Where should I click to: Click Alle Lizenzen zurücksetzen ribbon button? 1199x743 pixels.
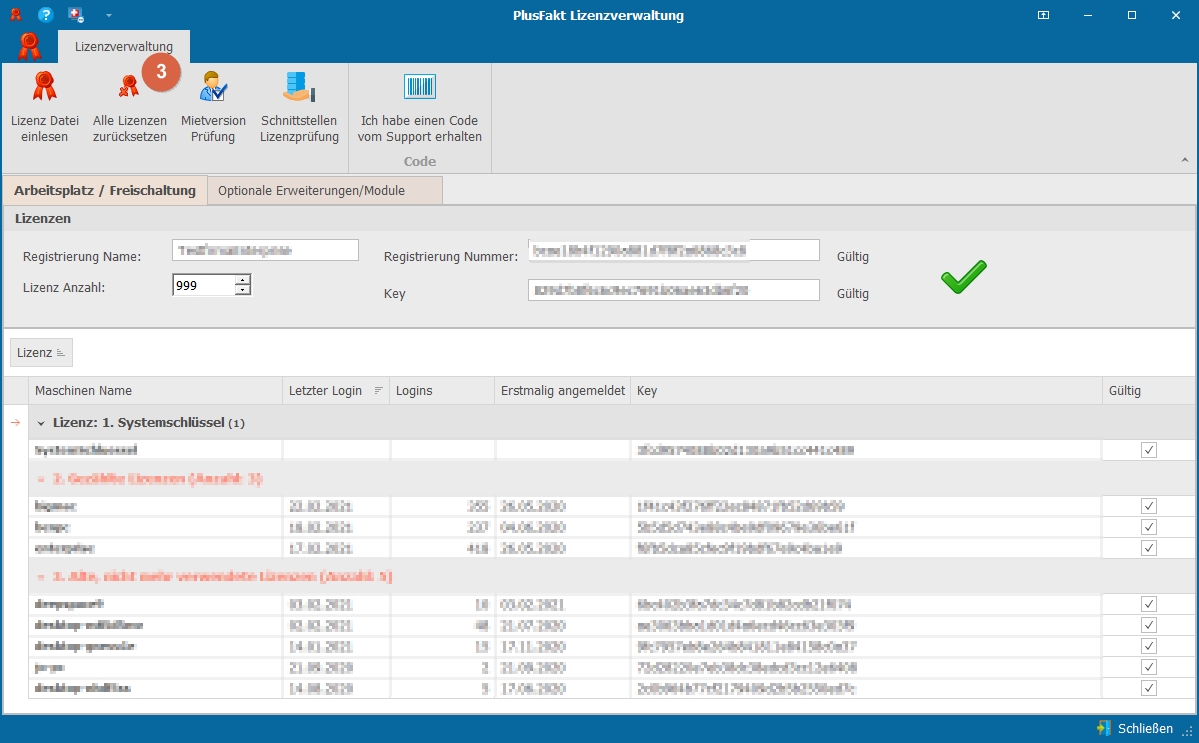[130, 107]
